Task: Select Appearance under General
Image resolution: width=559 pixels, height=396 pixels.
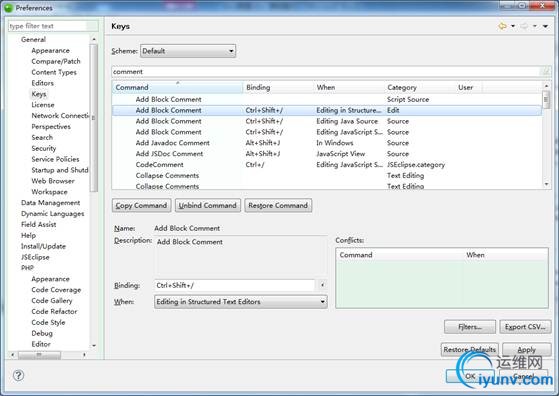Action: coord(51,51)
